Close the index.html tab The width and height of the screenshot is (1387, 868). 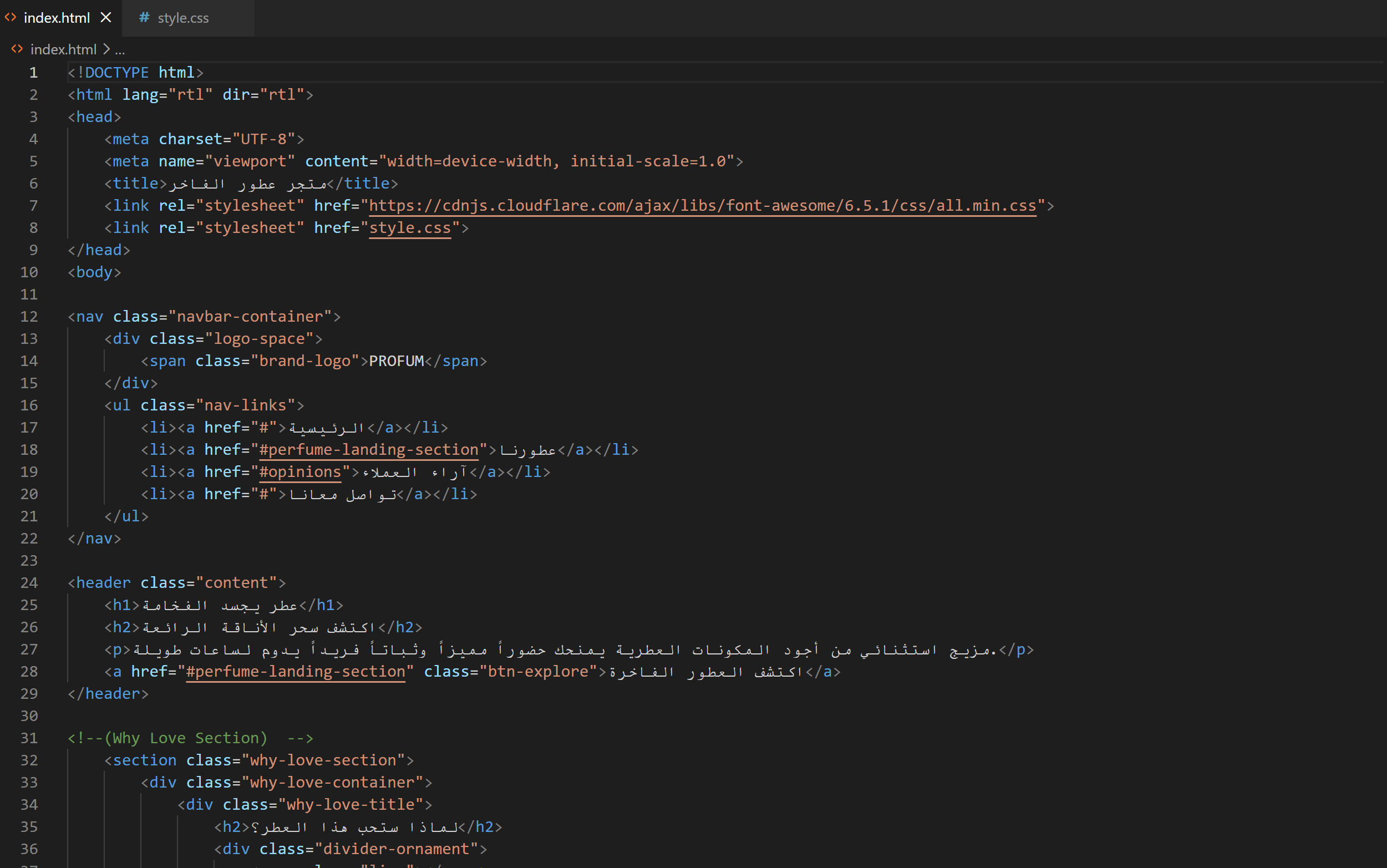105,18
